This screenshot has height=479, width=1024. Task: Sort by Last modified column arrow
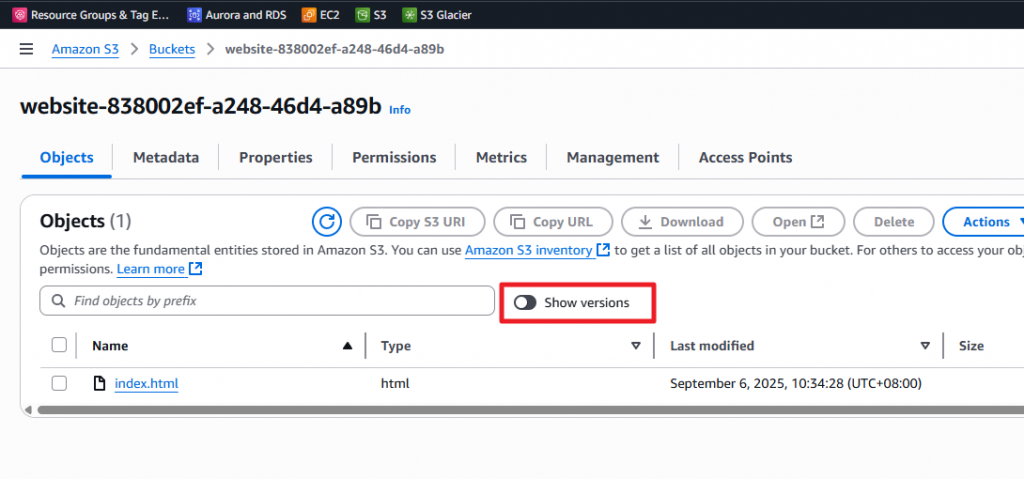coord(925,346)
